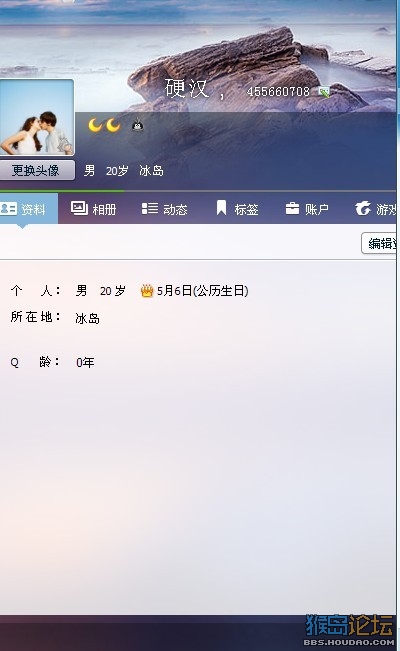Viewport: 400px width, 651px height.
Task: Open the 动态 tab
Action: (164, 209)
